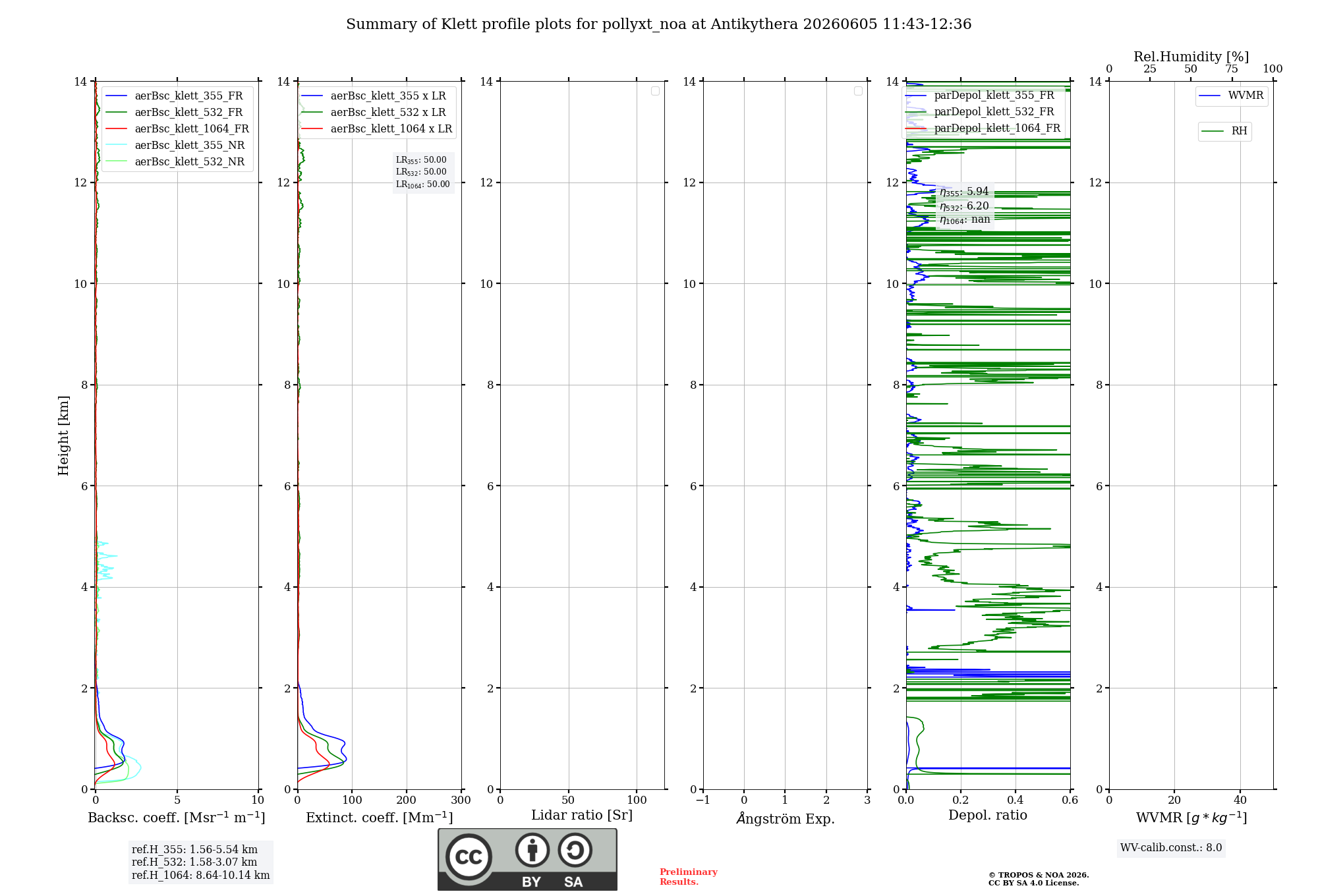
Task: Click the empty legend box in Ångström panel
Action: point(858,91)
